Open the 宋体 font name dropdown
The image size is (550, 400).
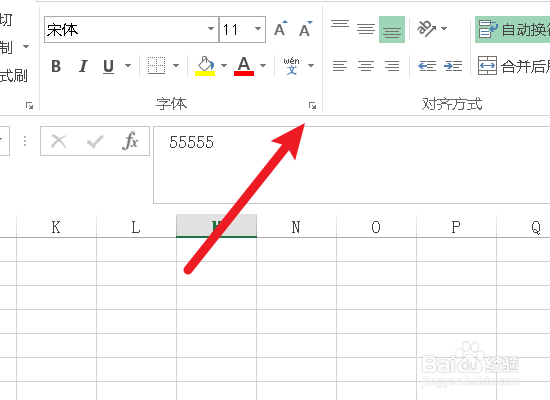(x=211, y=29)
